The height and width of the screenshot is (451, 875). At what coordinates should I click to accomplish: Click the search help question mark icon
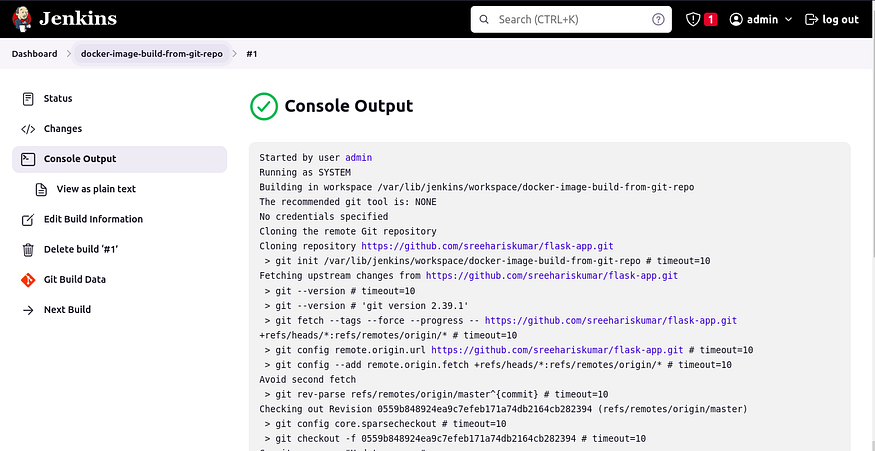[x=658, y=20]
